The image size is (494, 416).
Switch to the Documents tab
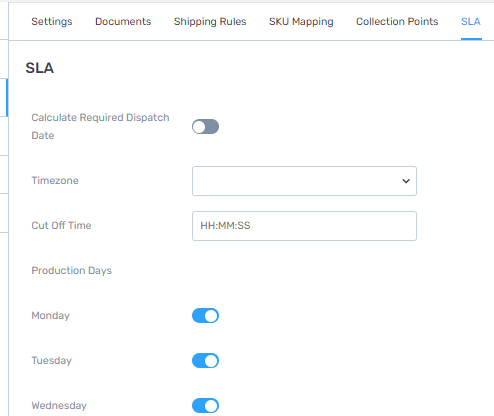click(123, 22)
